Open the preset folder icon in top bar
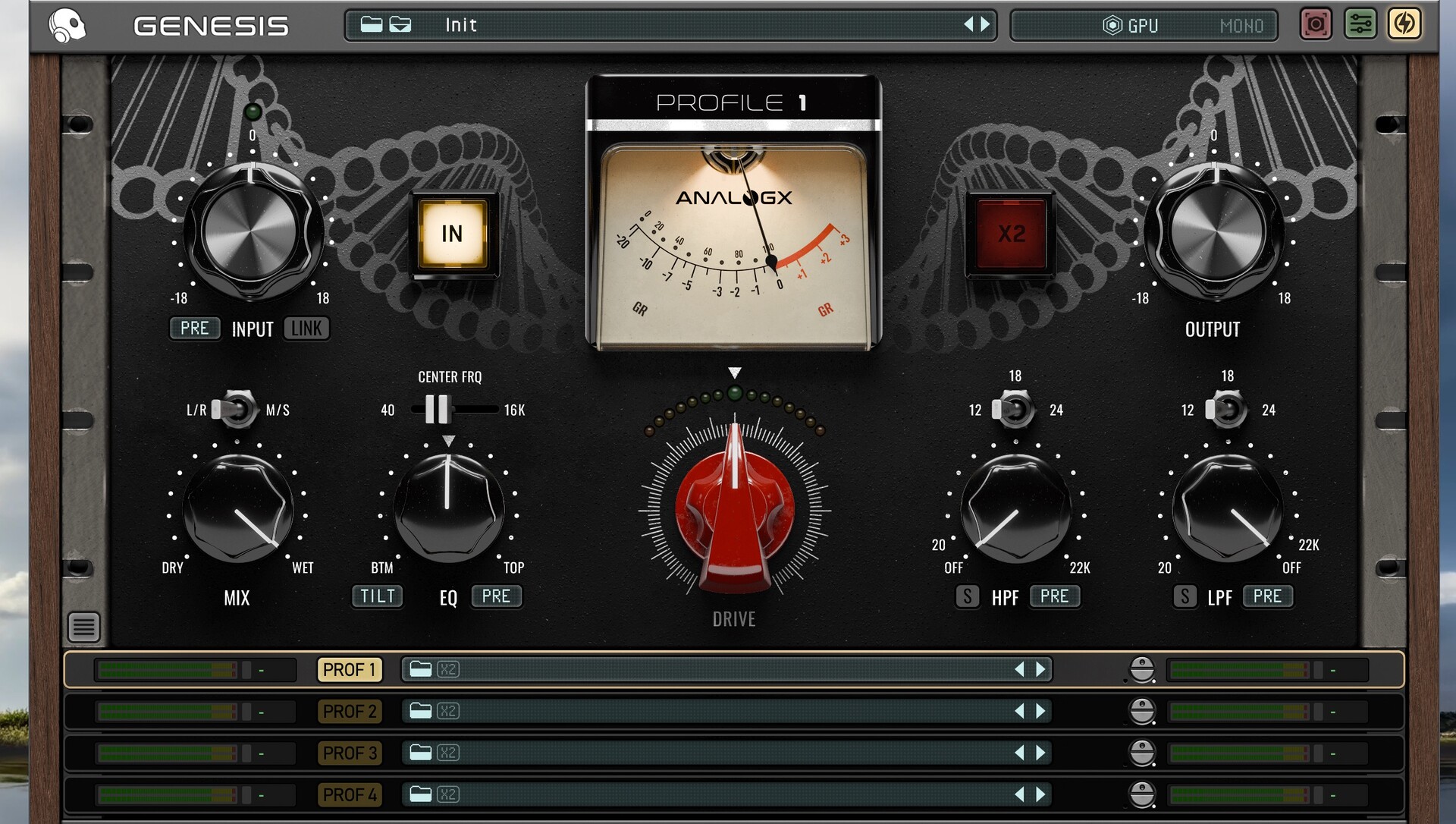The image size is (1456, 824). (371, 24)
